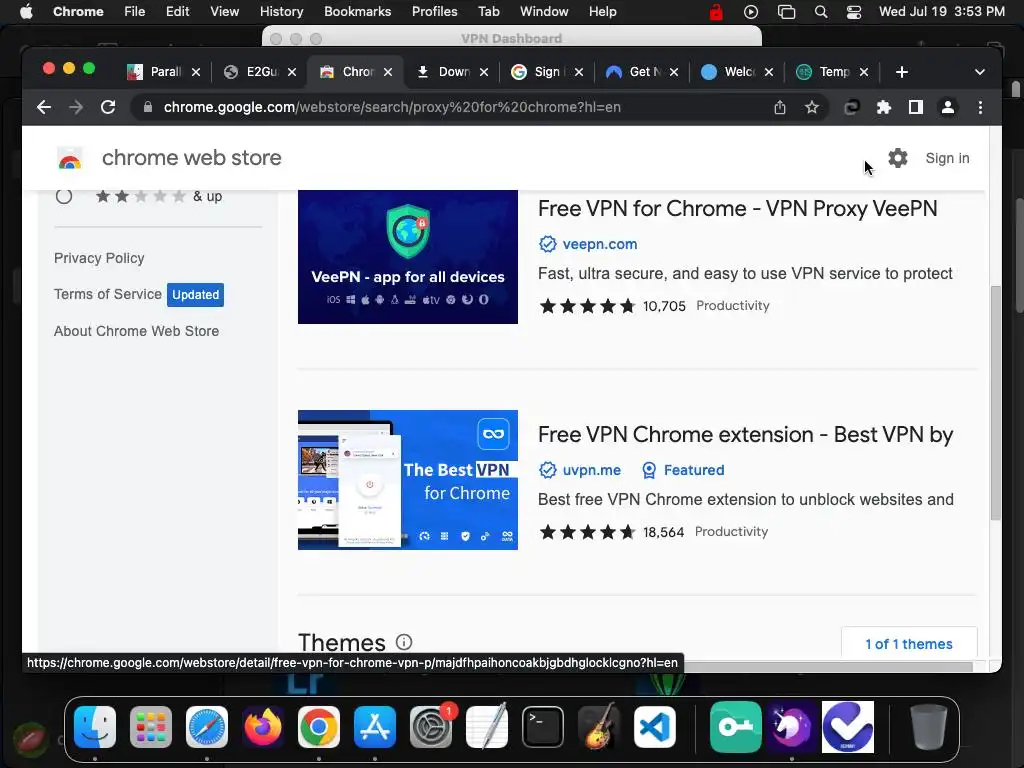Click the share page icon in address bar

point(780,107)
